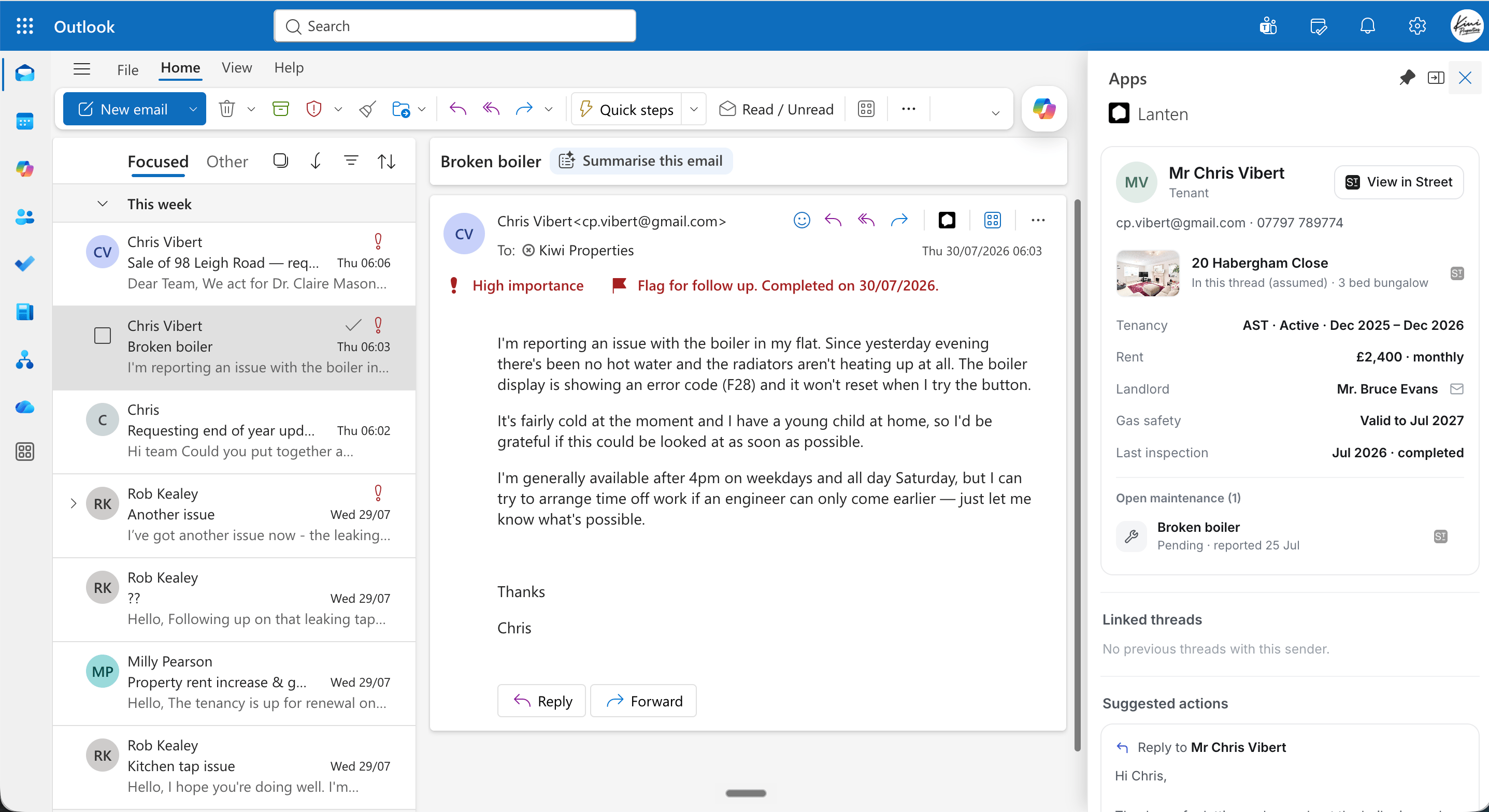
Task: Click Summarise this email
Action: tap(641, 161)
